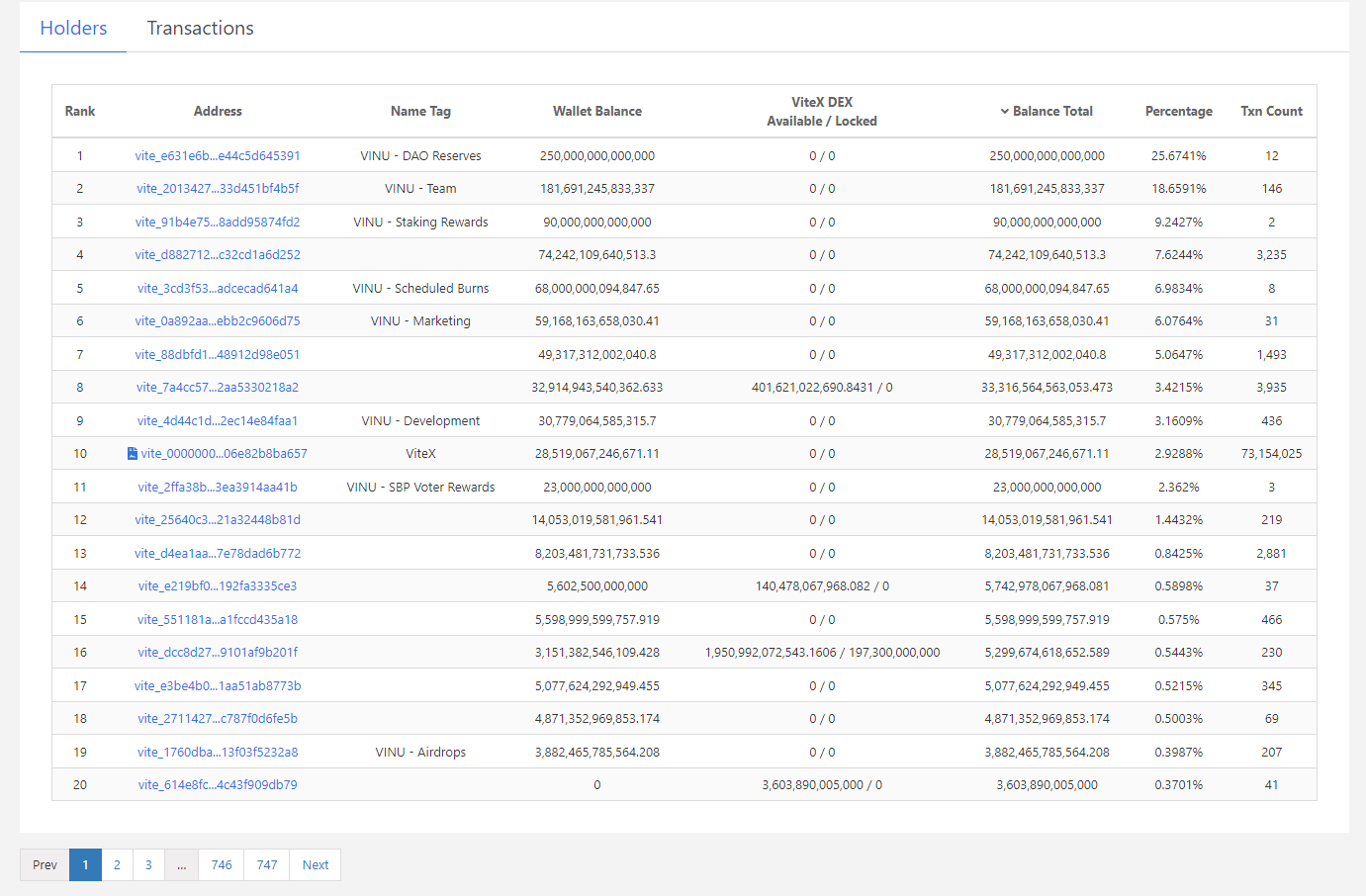Select the 'VINU - Team' name tag
The image size is (1366, 896).
tap(420, 189)
